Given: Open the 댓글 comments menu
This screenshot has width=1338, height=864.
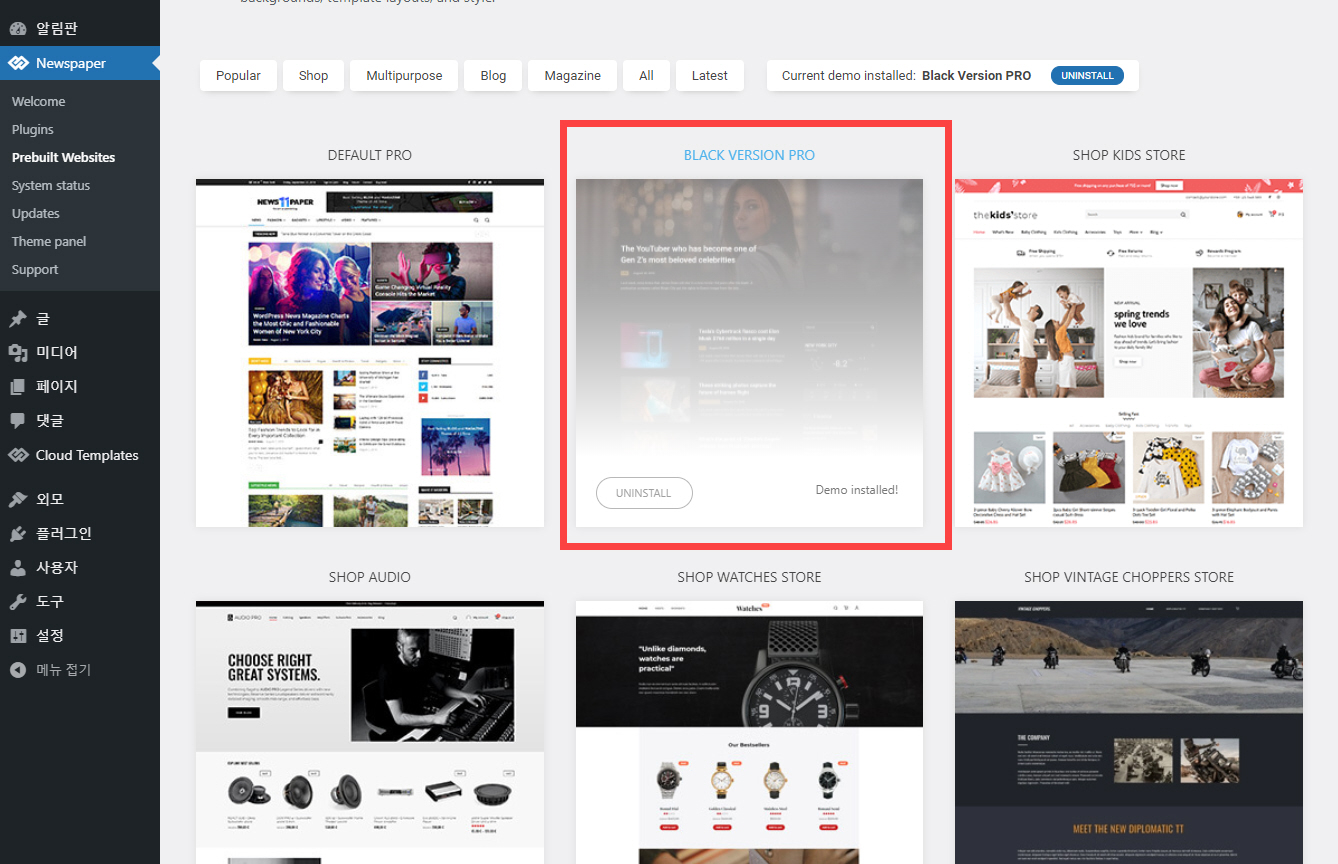Looking at the screenshot, I should [80, 421].
